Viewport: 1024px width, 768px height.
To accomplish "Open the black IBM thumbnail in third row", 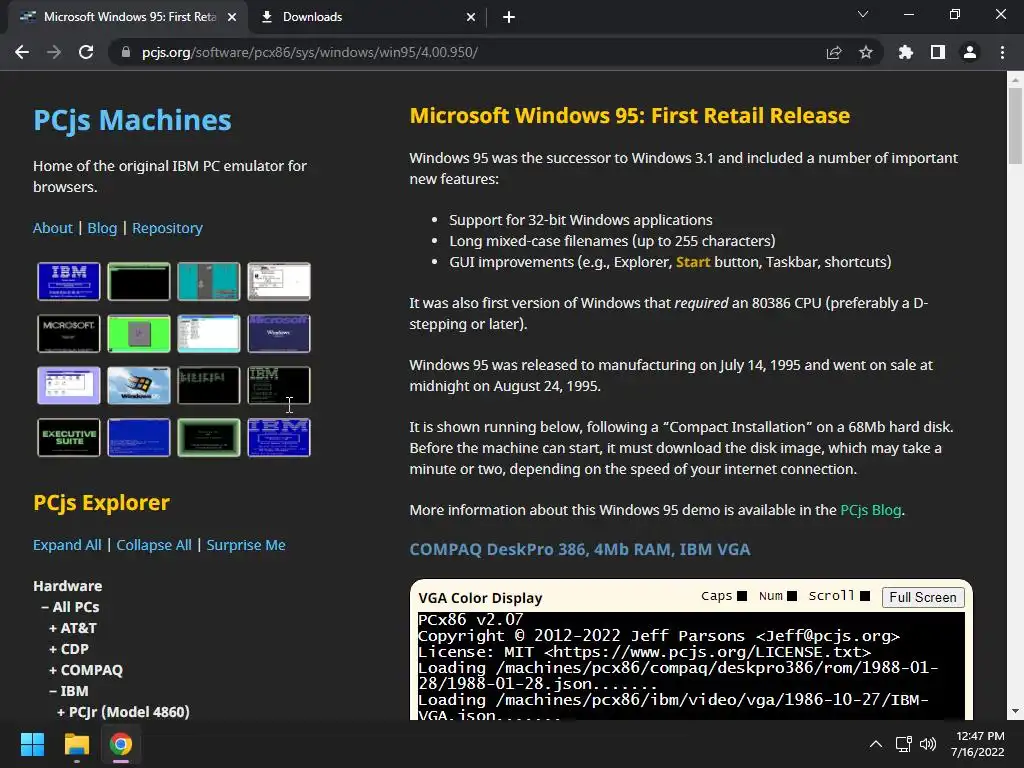I will point(279,385).
